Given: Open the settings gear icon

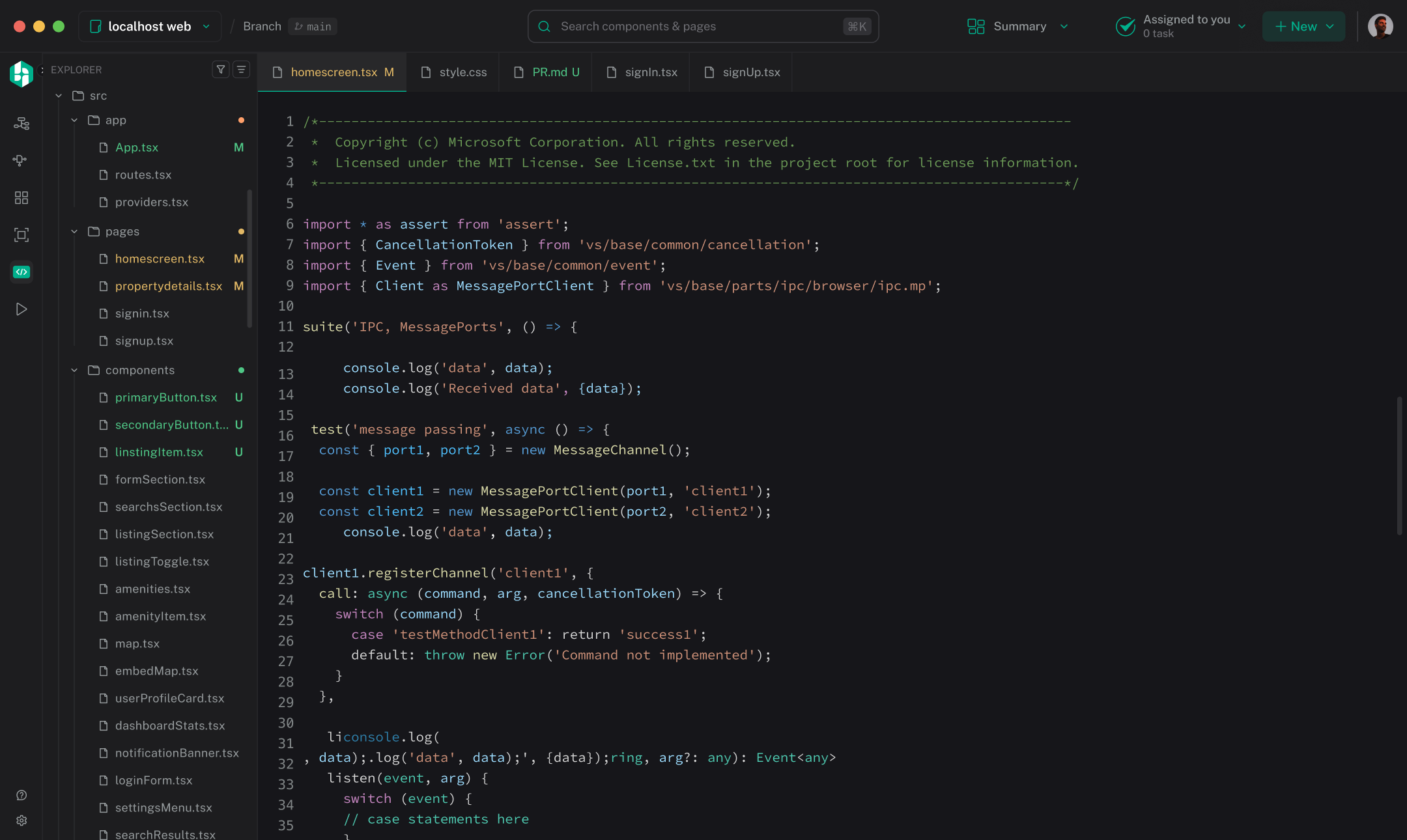Looking at the screenshot, I should tap(21, 820).
